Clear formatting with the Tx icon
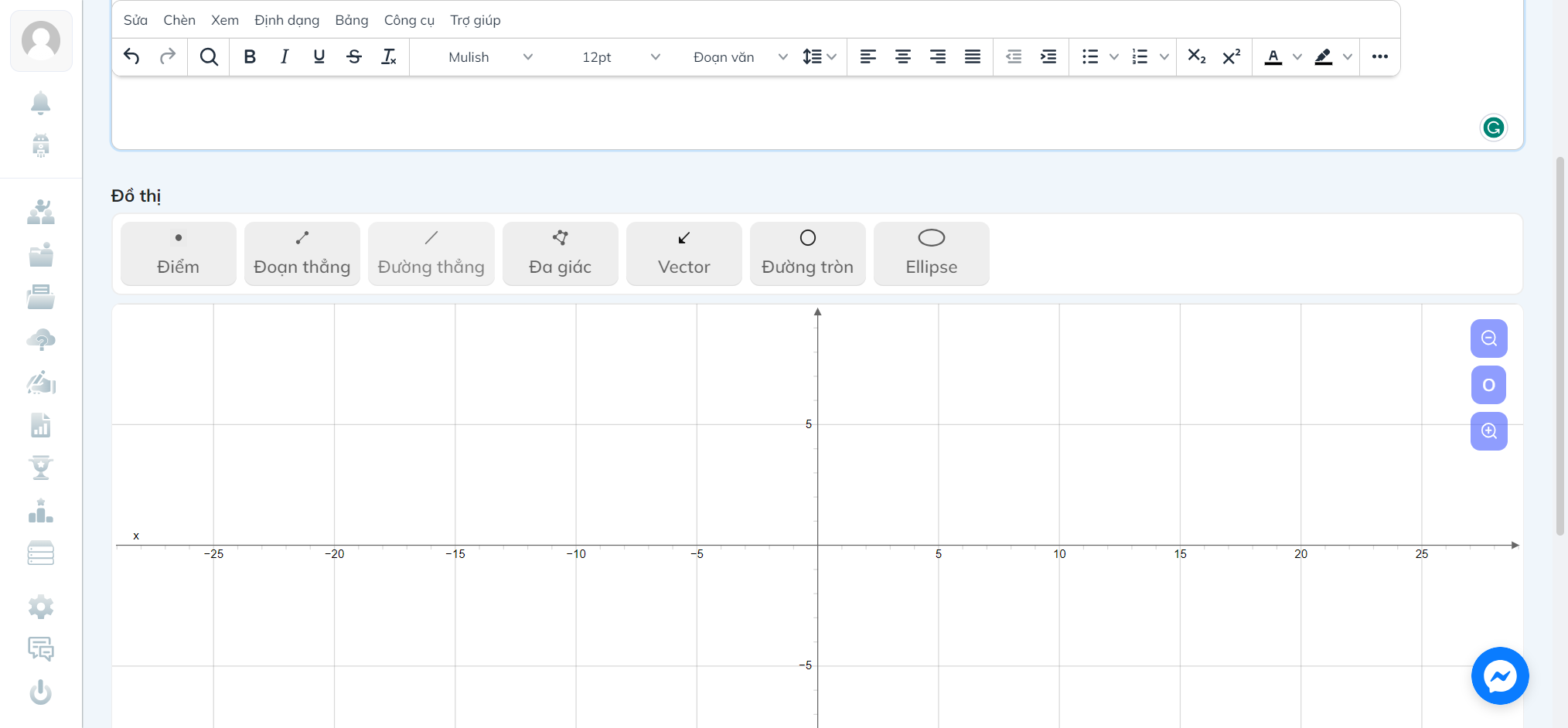This screenshot has width=1568, height=728. coord(389,56)
